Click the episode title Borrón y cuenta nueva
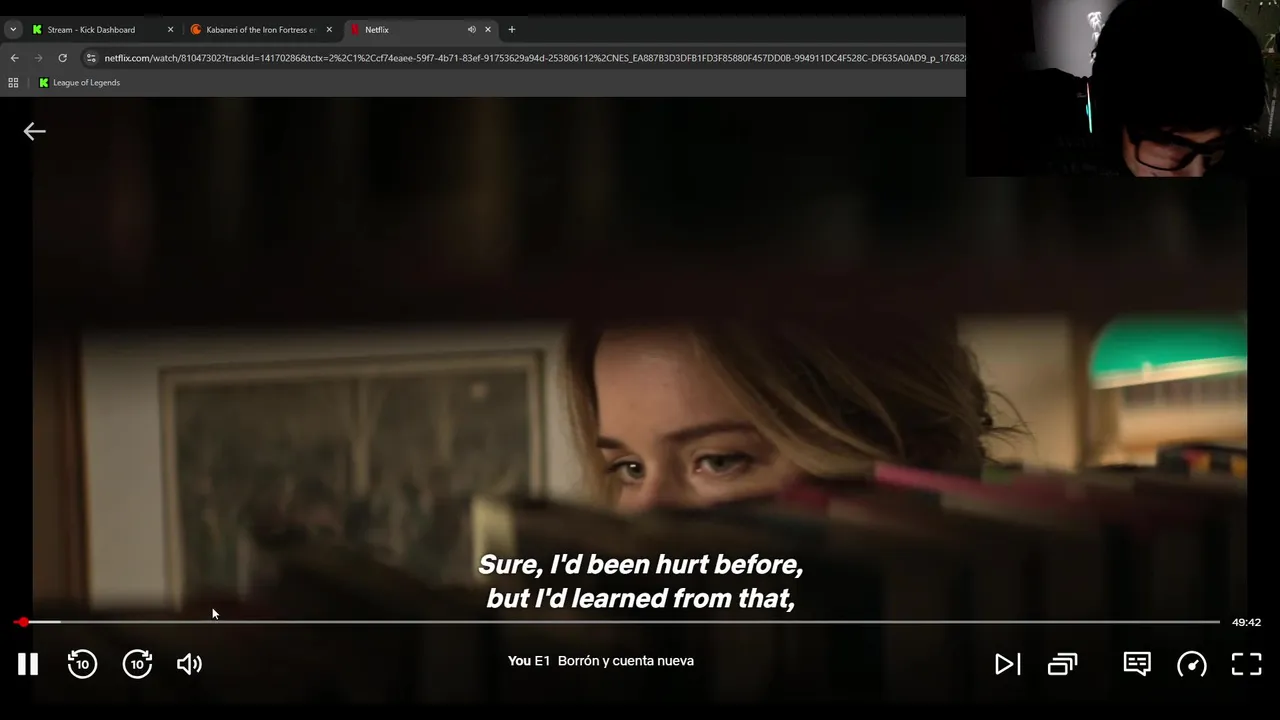The width and height of the screenshot is (1280, 720). coord(626,661)
